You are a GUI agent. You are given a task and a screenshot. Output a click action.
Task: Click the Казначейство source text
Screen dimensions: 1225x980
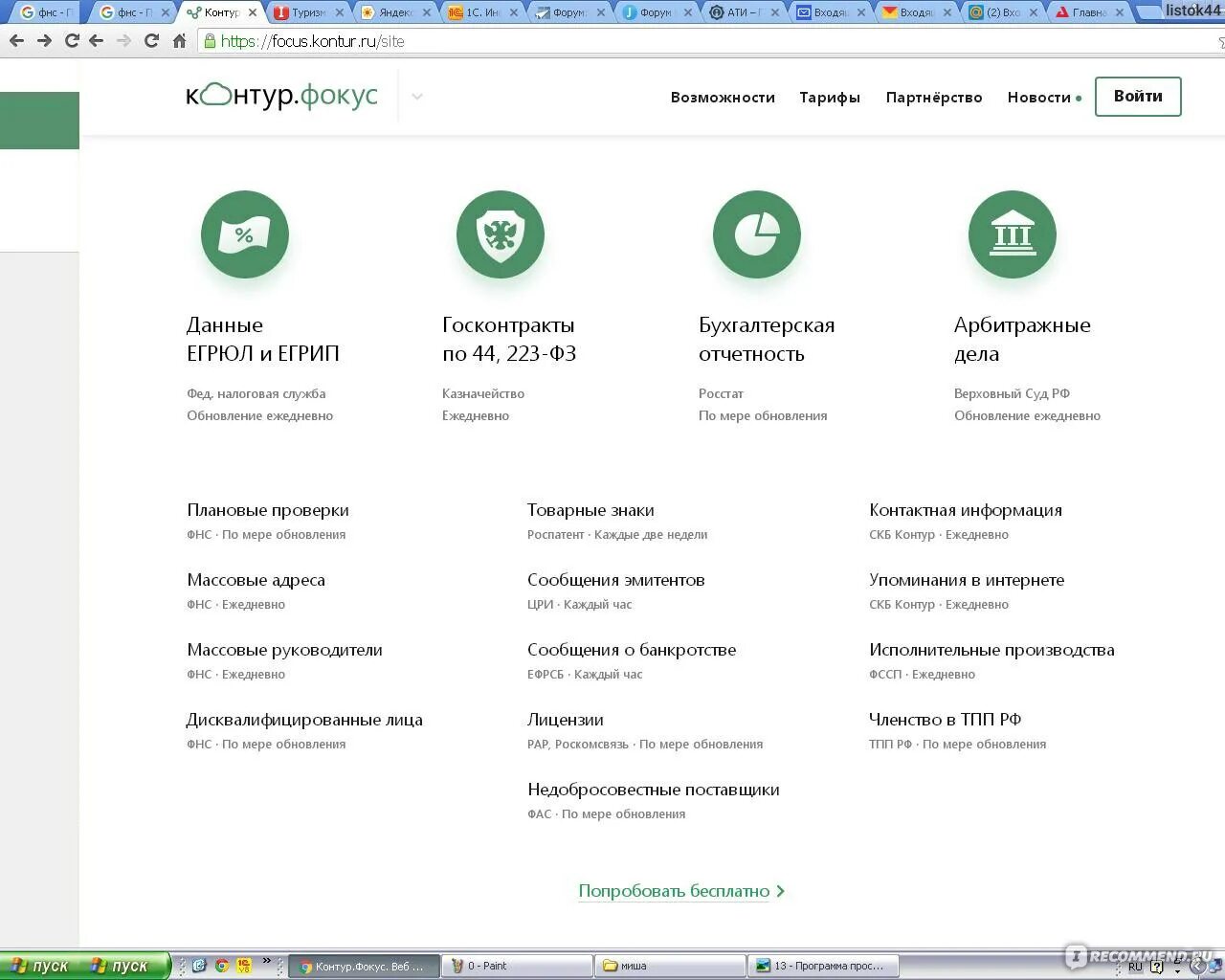click(483, 393)
